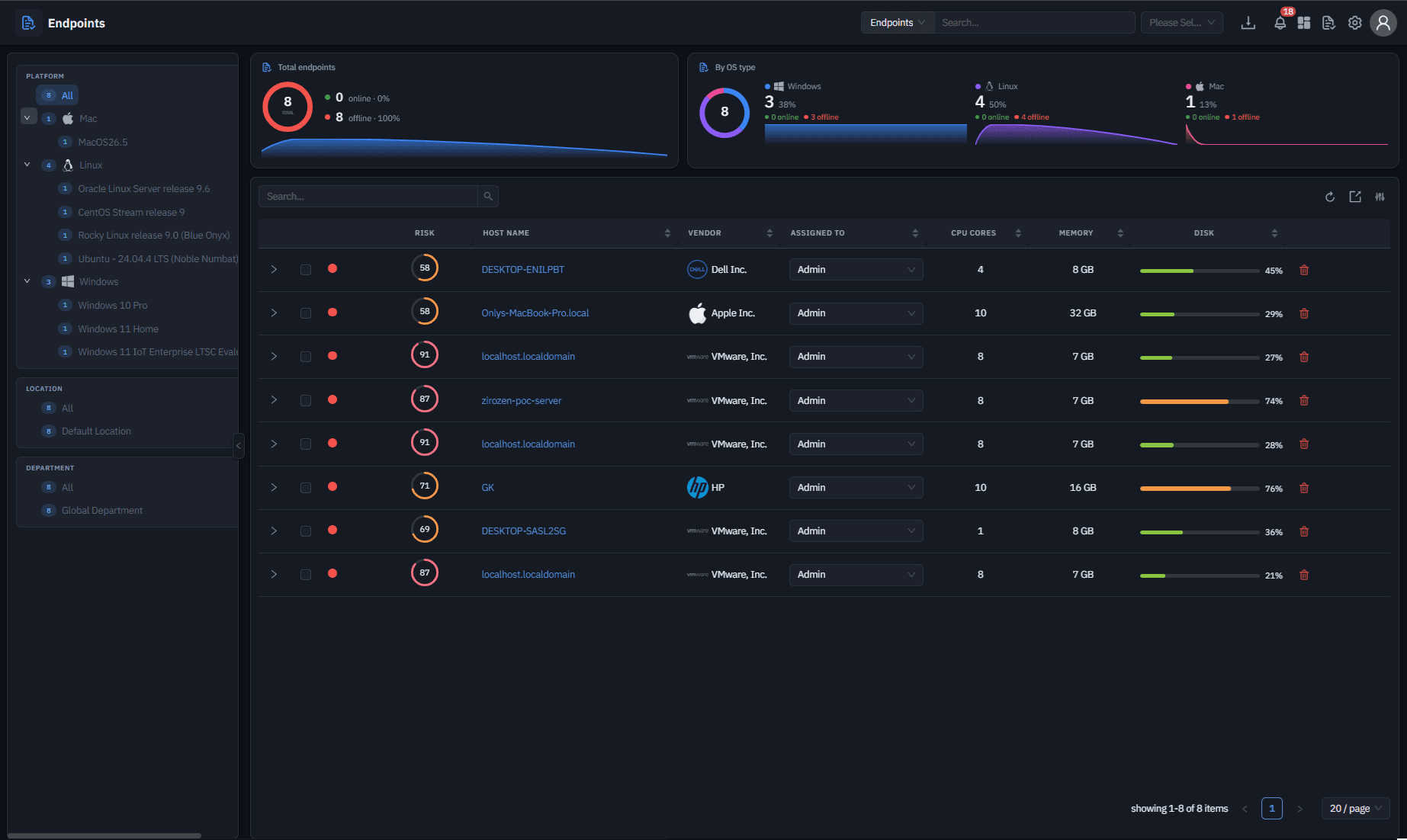Expand the DESKTOP-ENILPBT row details
The width and height of the screenshot is (1407, 840).
coord(274,270)
